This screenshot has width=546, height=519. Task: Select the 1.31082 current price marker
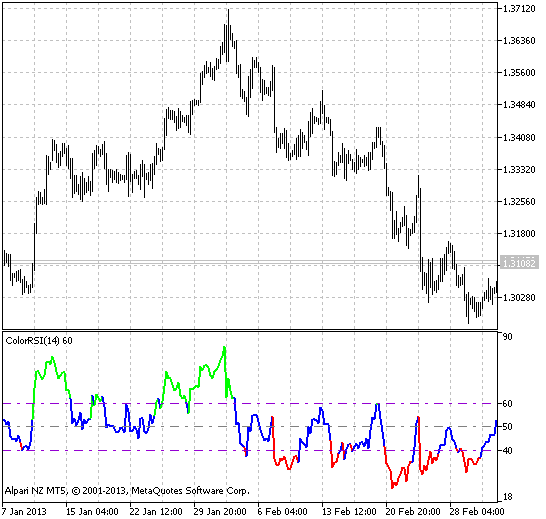[519, 263]
